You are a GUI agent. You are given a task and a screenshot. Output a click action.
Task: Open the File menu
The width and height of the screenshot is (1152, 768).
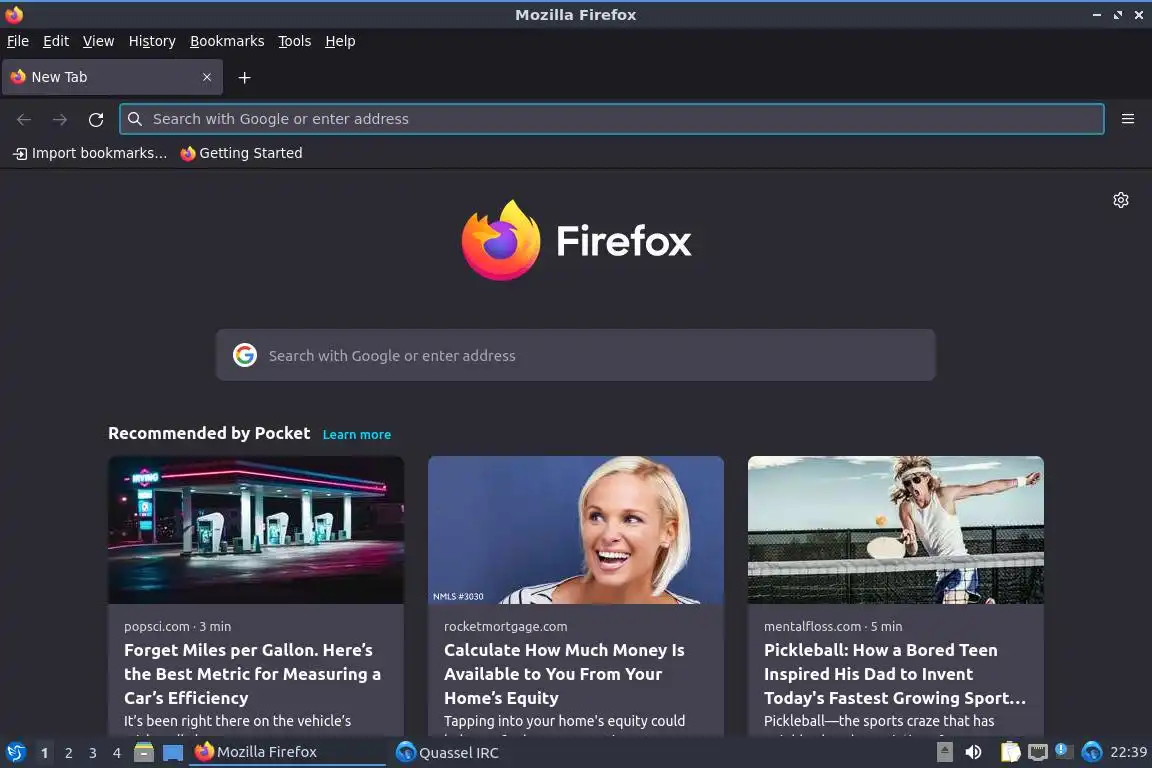coord(18,41)
